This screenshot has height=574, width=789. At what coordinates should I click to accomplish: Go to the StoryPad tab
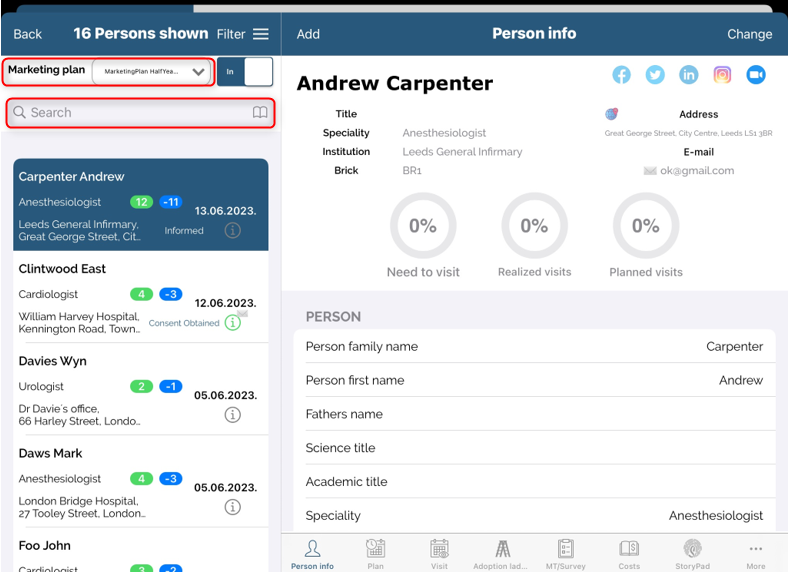tap(692, 553)
